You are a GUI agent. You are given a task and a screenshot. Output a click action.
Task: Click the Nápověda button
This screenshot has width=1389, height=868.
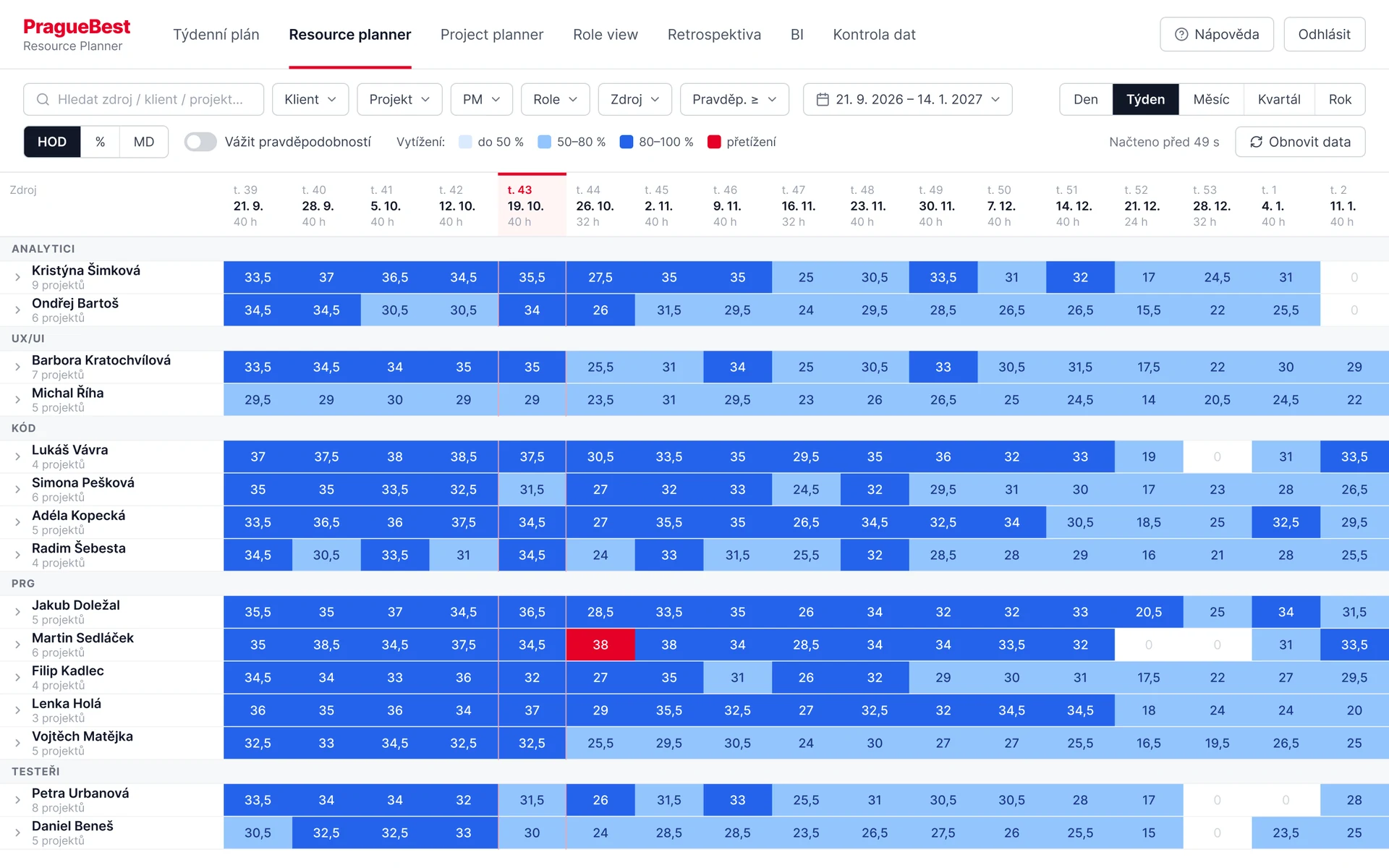[1216, 34]
